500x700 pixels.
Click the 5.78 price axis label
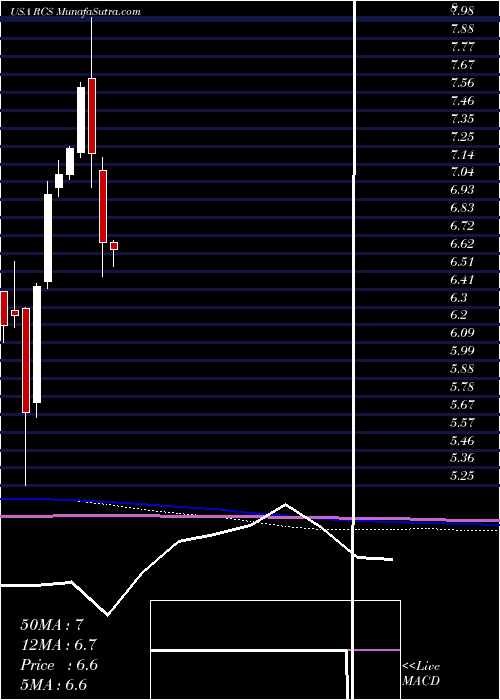pos(462,387)
